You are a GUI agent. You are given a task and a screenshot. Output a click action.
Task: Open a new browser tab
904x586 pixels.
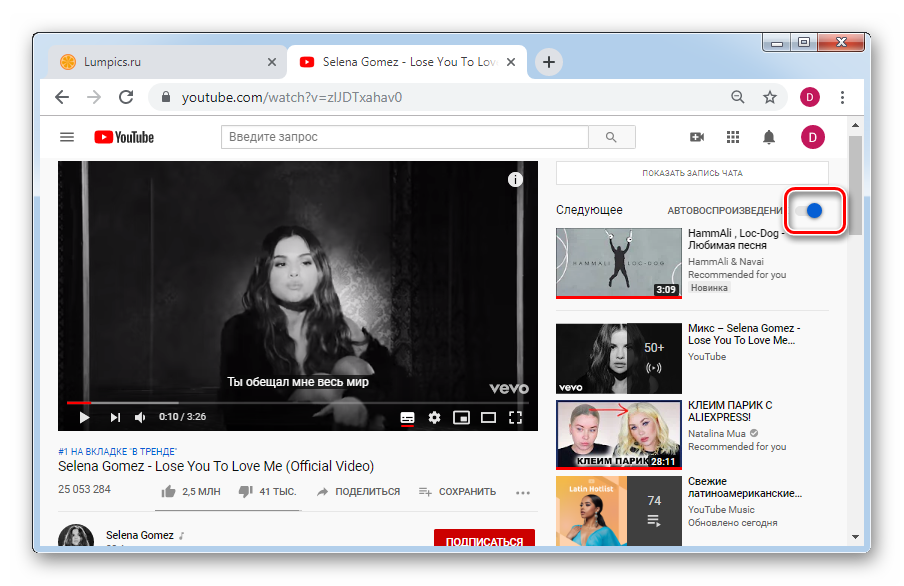(x=548, y=62)
